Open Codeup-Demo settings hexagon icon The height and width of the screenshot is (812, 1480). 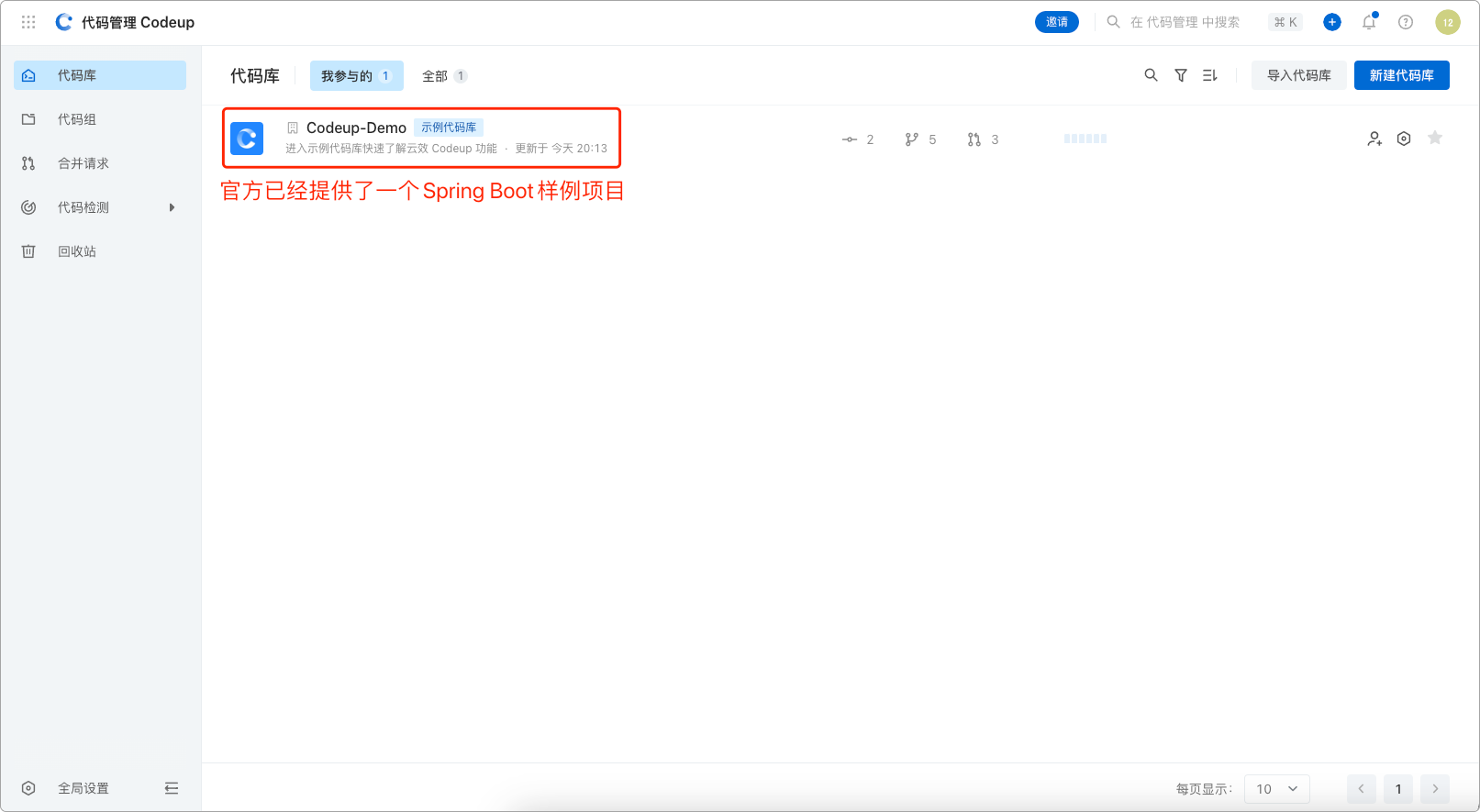(x=1404, y=139)
